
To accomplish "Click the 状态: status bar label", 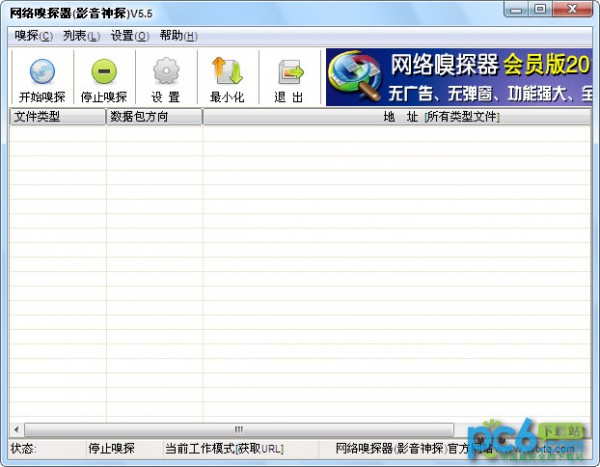I will (x=24, y=448).
